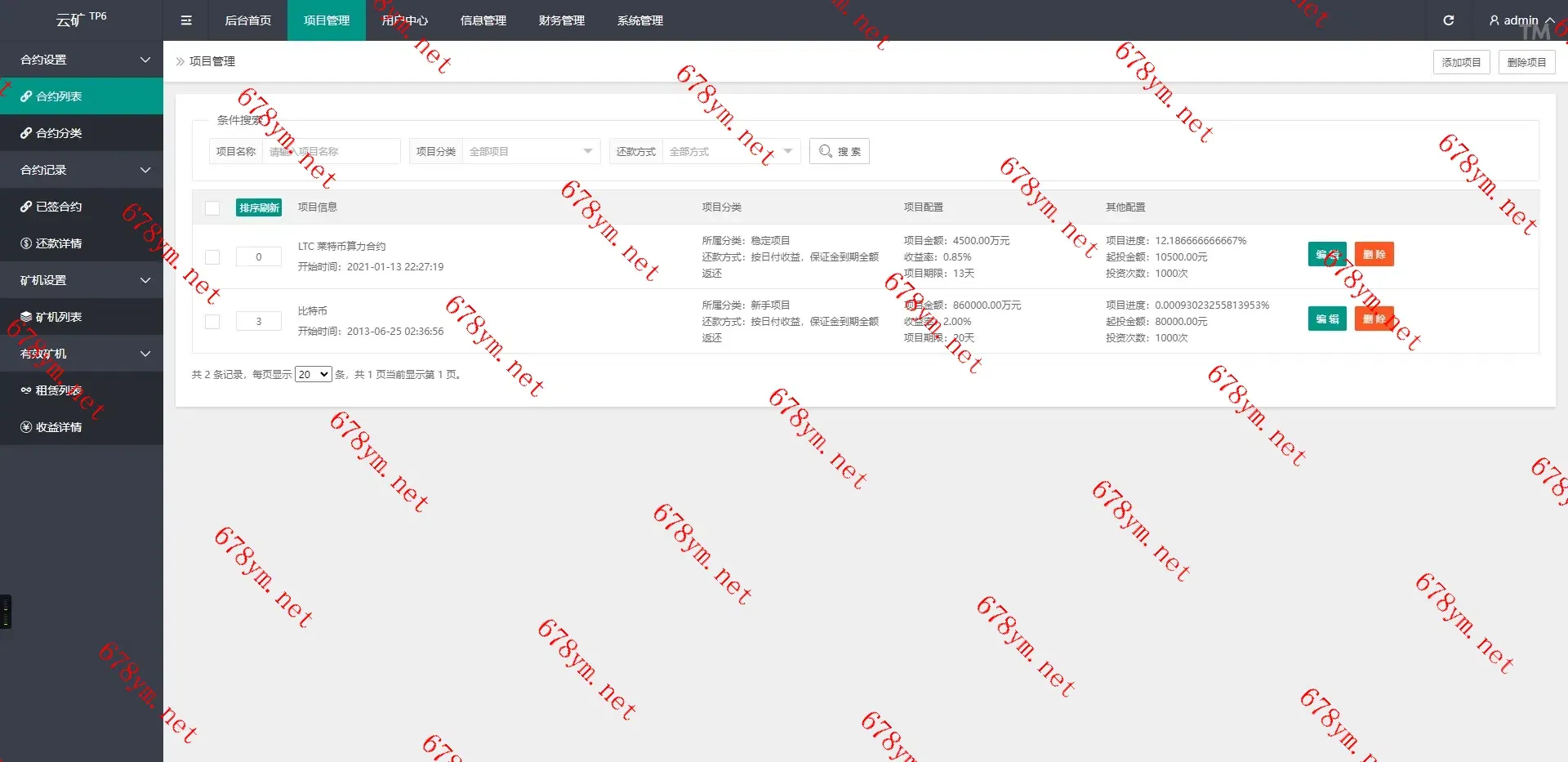The image size is (1568, 762).
Task: Switch to 系统管理 top menu
Action: [x=639, y=20]
